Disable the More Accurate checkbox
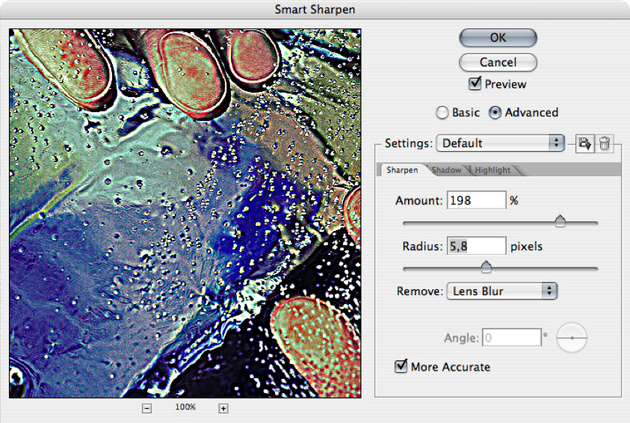Screen dimensions: 630x423 pyautogui.click(x=402, y=367)
